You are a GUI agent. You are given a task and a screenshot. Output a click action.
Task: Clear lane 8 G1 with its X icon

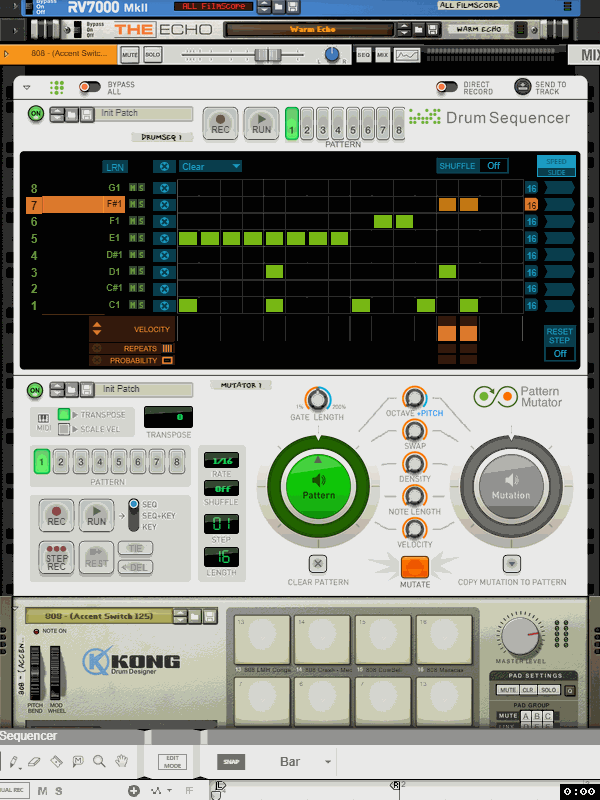tap(164, 188)
